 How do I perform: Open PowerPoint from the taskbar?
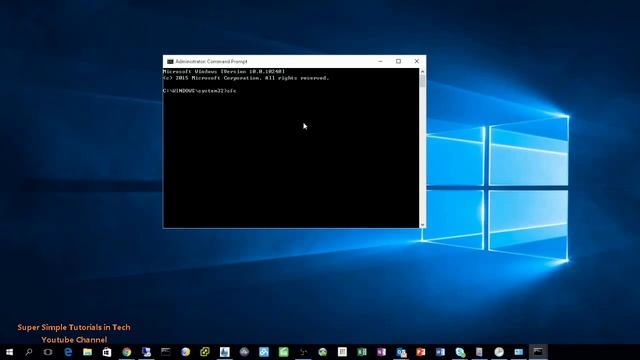(x=420, y=352)
